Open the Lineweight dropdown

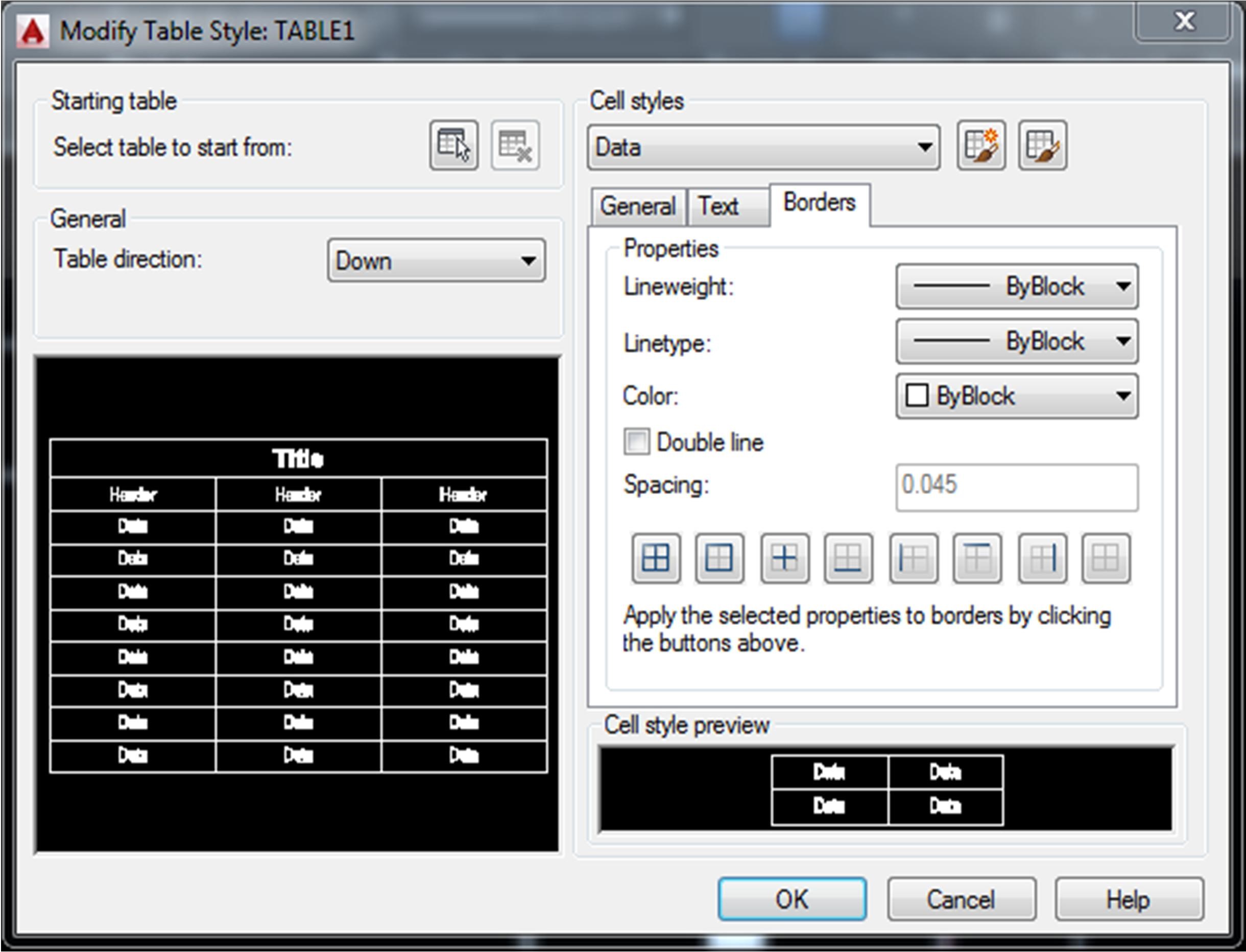(x=1016, y=287)
